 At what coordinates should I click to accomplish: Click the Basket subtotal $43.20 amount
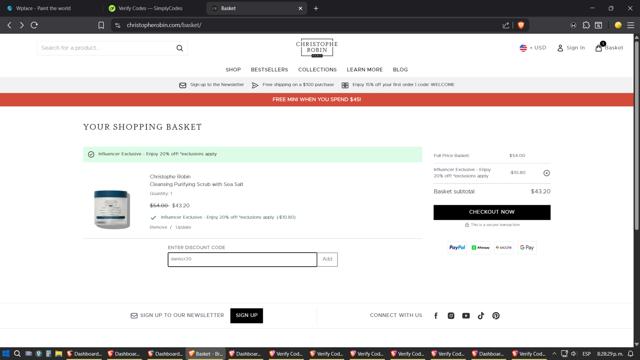(540, 191)
